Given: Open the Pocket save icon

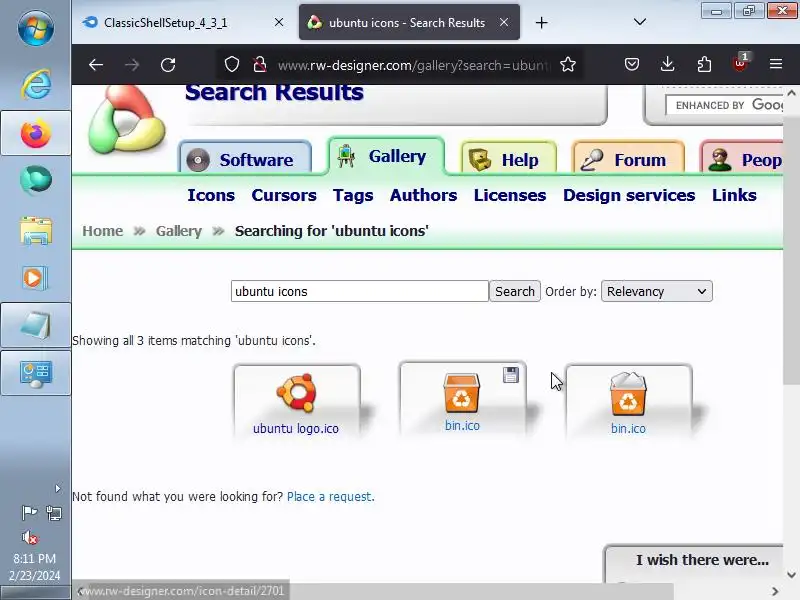Looking at the screenshot, I should coord(632,64).
